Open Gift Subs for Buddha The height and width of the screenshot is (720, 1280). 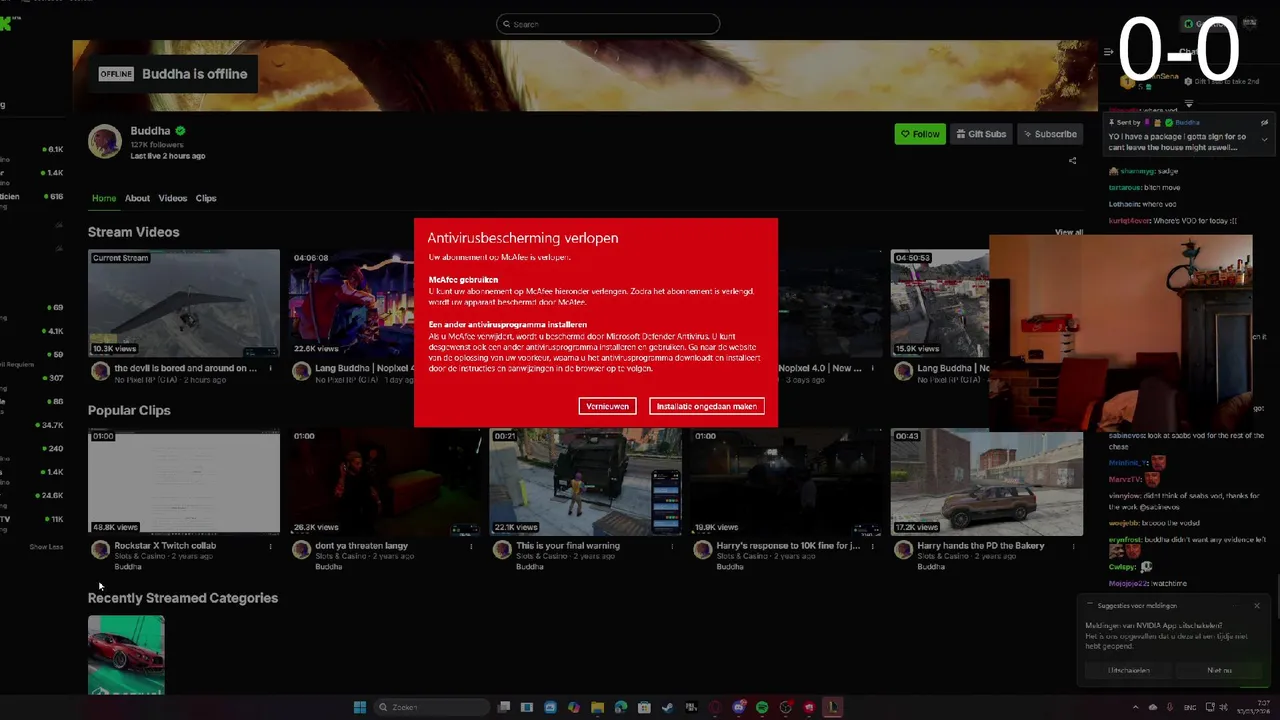[981, 134]
